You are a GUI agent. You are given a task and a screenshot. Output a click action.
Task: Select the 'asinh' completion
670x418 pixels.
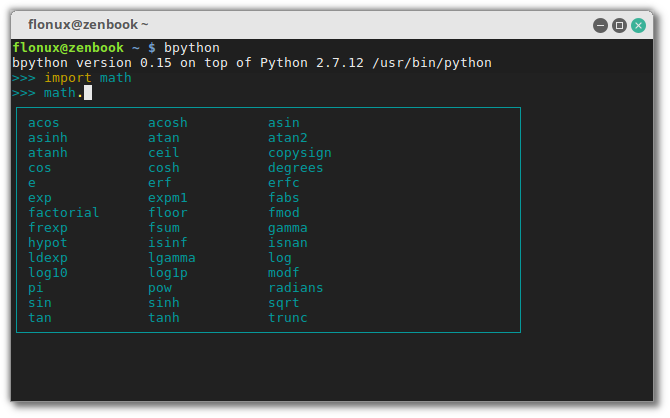pyautogui.click(x=48, y=138)
